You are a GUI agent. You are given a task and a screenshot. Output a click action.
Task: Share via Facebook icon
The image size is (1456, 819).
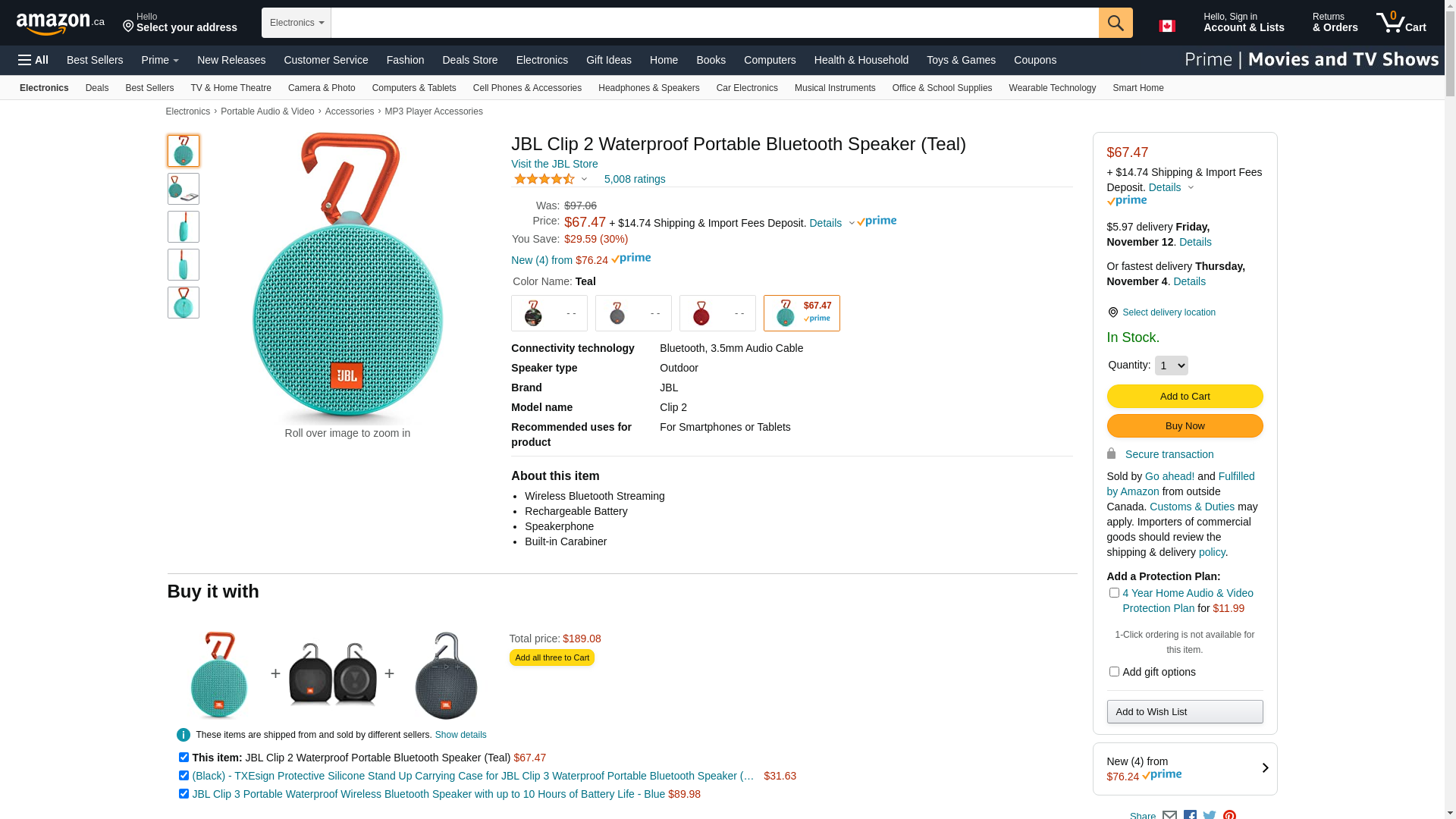1190,814
